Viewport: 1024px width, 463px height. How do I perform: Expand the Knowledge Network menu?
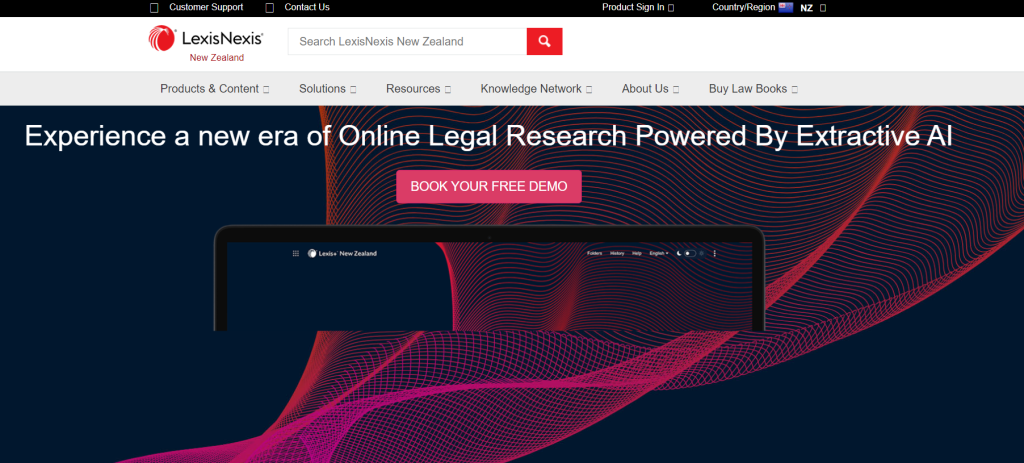coord(536,89)
